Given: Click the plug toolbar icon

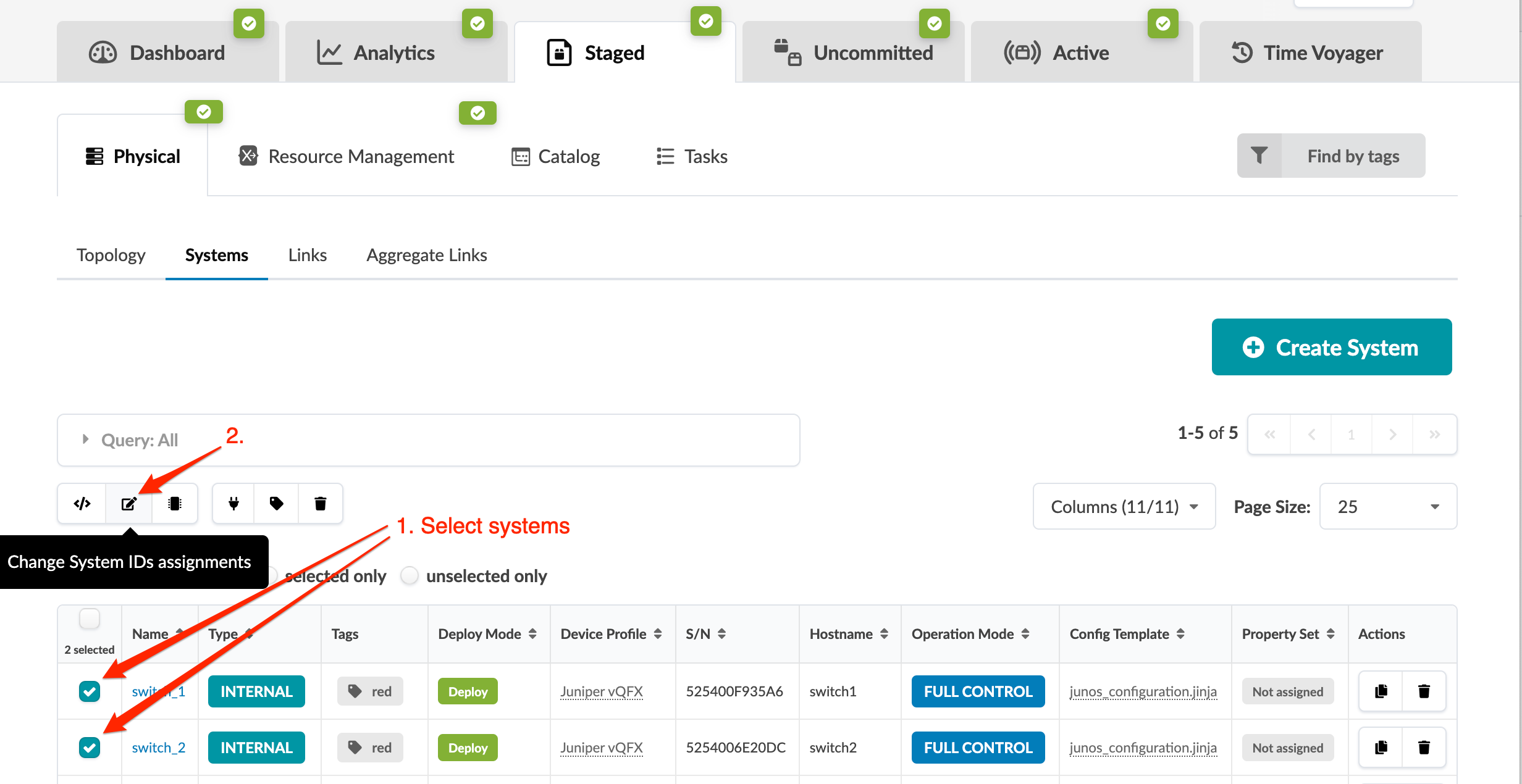Looking at the screenshot, I should point(233,504).
